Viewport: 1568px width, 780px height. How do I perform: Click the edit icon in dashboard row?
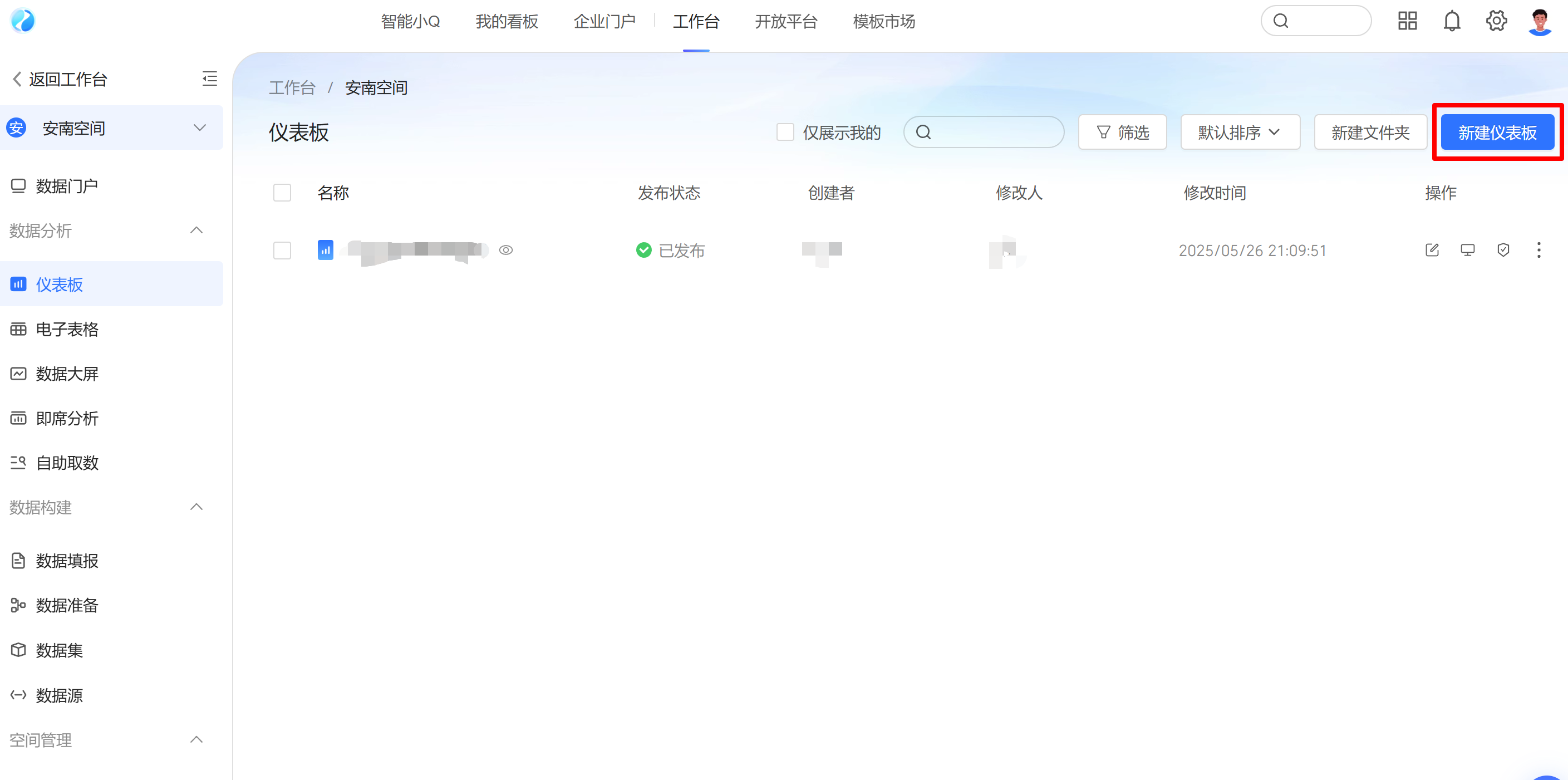[x=1432, y=251]
